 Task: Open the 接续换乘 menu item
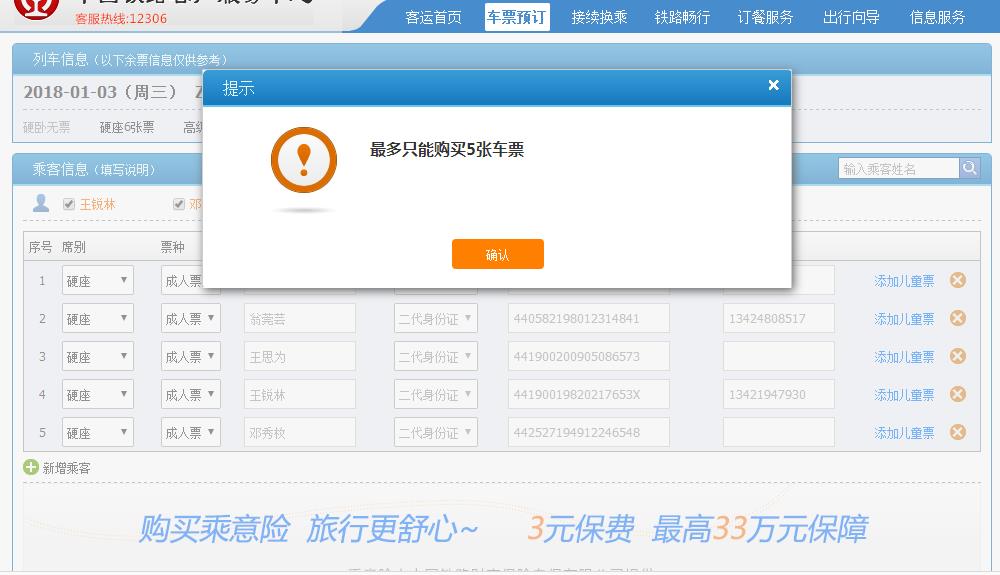point(599,17)
